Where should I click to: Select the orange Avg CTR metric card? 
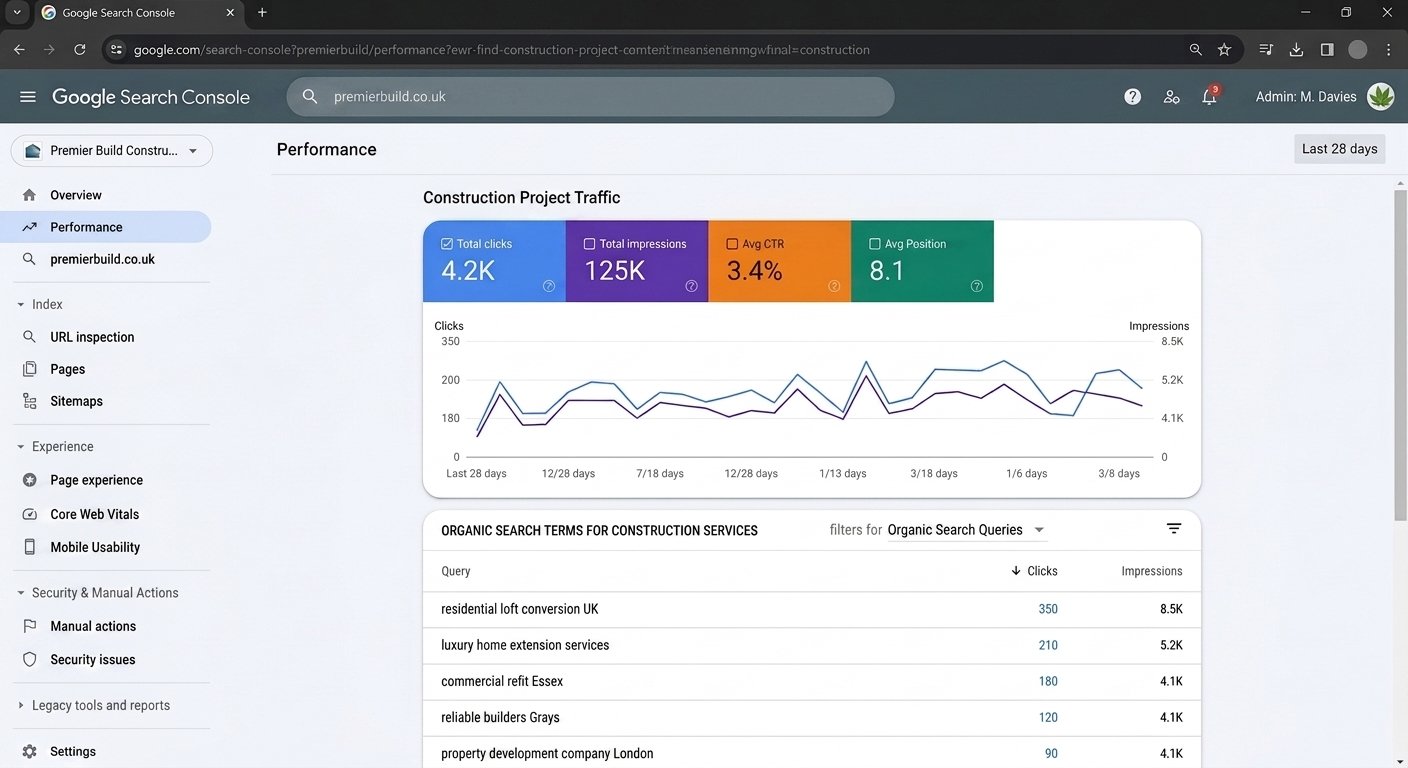780,261
